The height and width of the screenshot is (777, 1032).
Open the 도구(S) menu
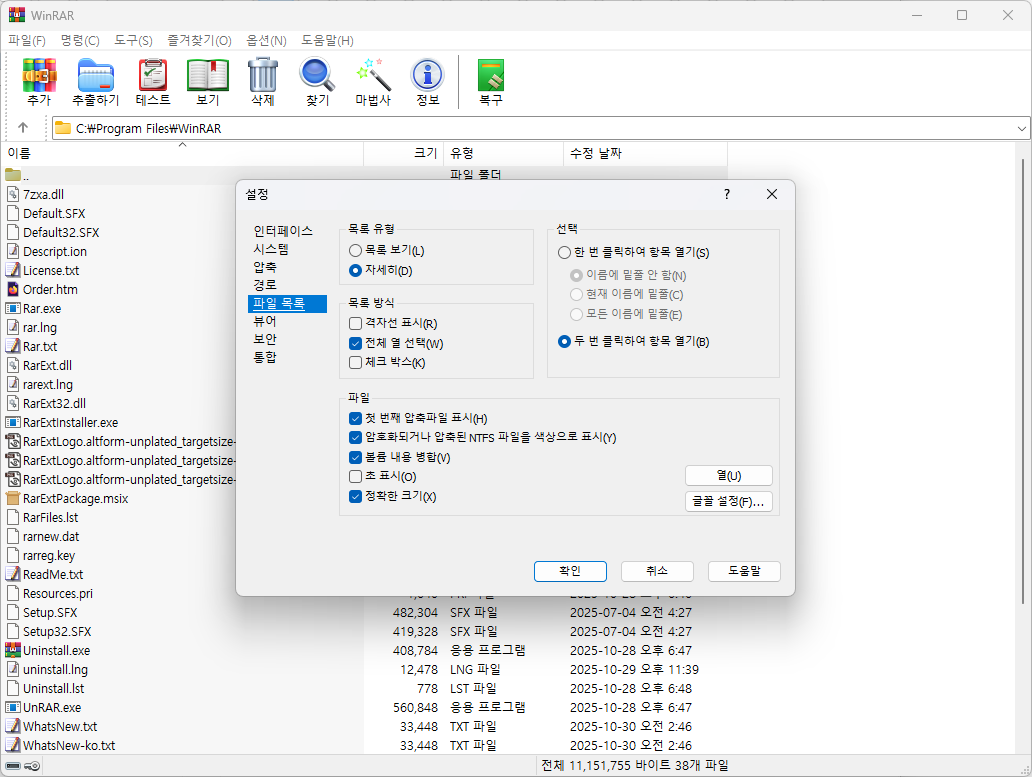[x=134, y=41]
